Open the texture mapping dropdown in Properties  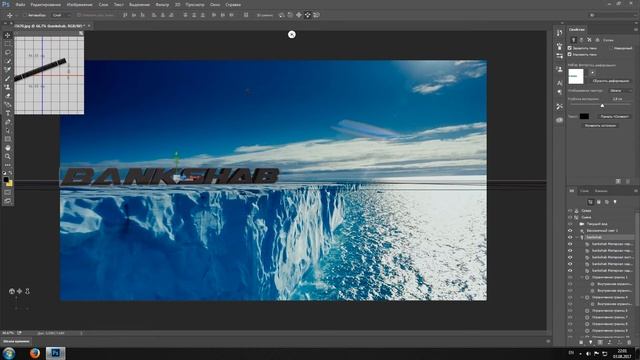click(620, 91)
